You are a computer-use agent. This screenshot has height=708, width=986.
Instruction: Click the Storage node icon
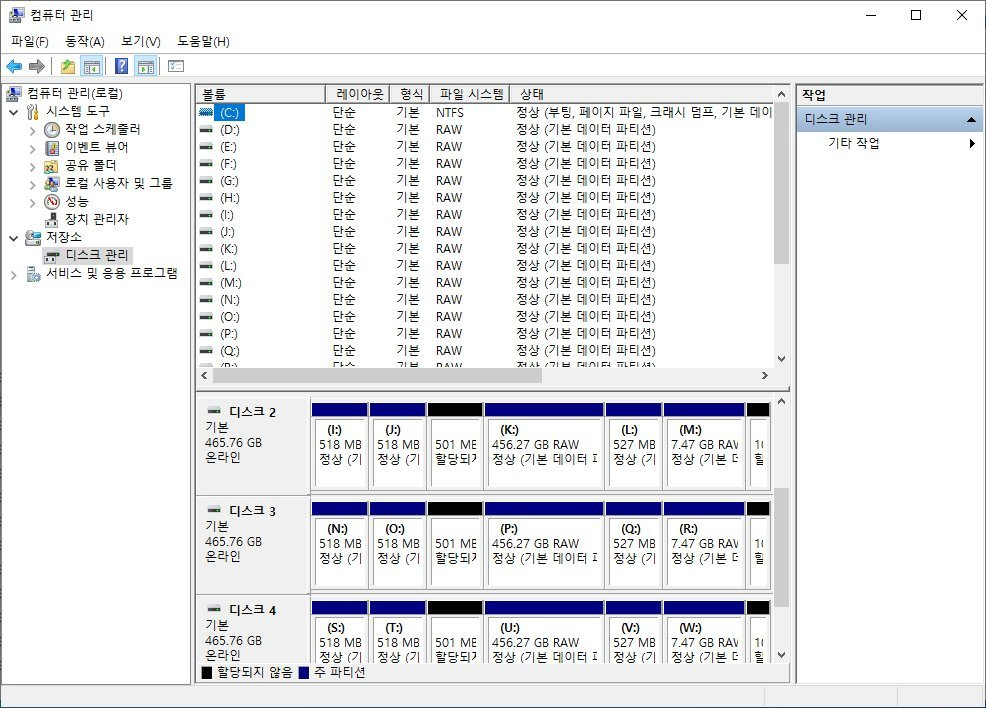coord(33,238)
